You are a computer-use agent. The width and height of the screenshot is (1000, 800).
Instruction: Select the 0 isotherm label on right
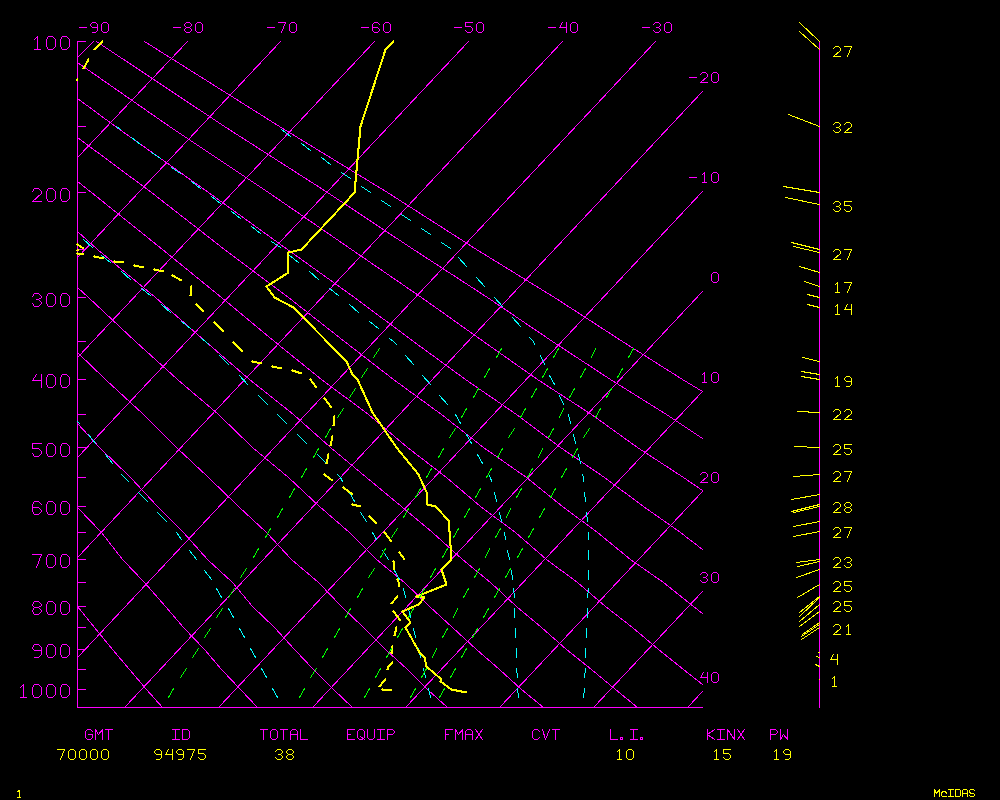coord(714,278)
